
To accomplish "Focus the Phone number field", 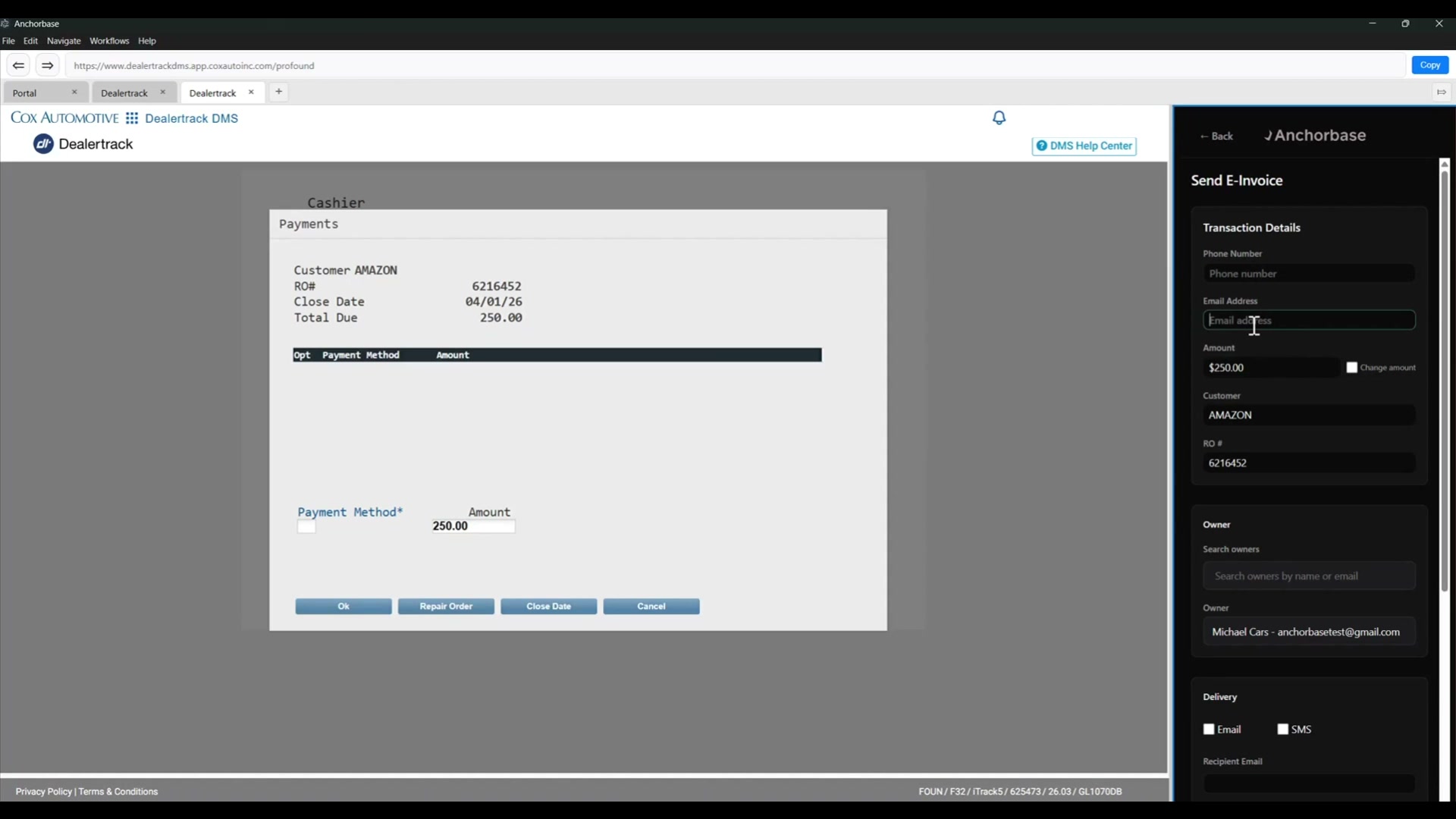I will point(1308,274).
